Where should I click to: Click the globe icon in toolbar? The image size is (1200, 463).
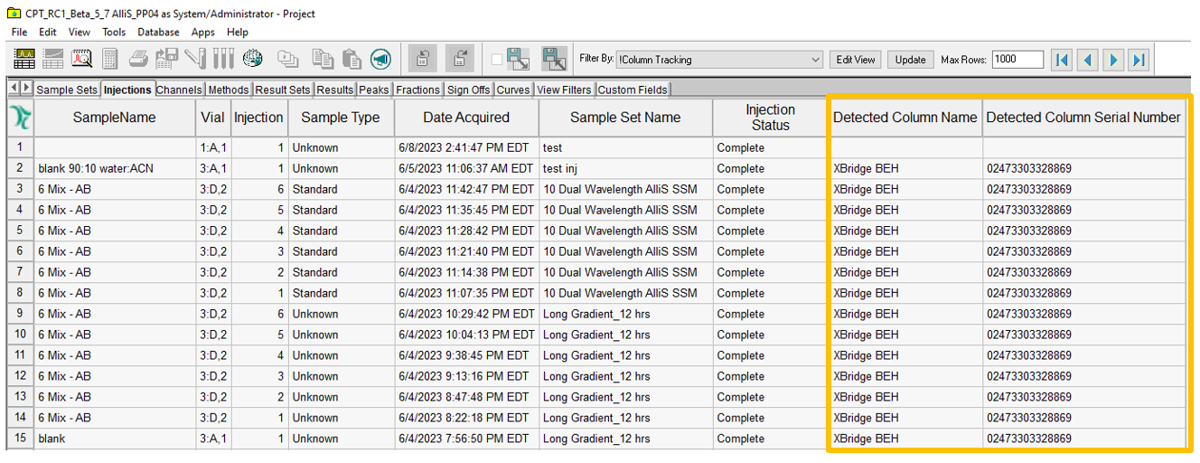point(252,59)
